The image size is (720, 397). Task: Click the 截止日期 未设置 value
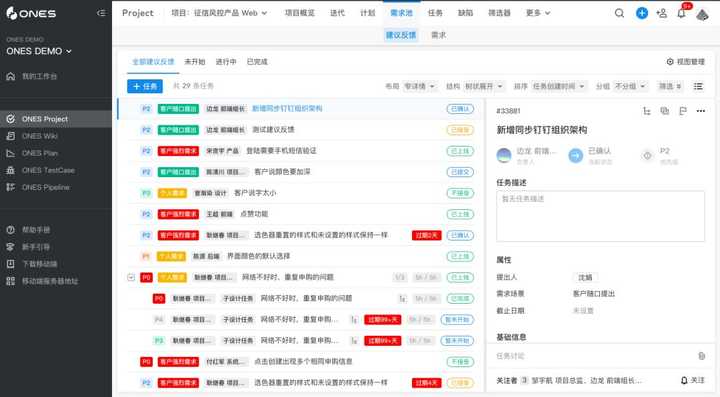click(x=583, y=311)
